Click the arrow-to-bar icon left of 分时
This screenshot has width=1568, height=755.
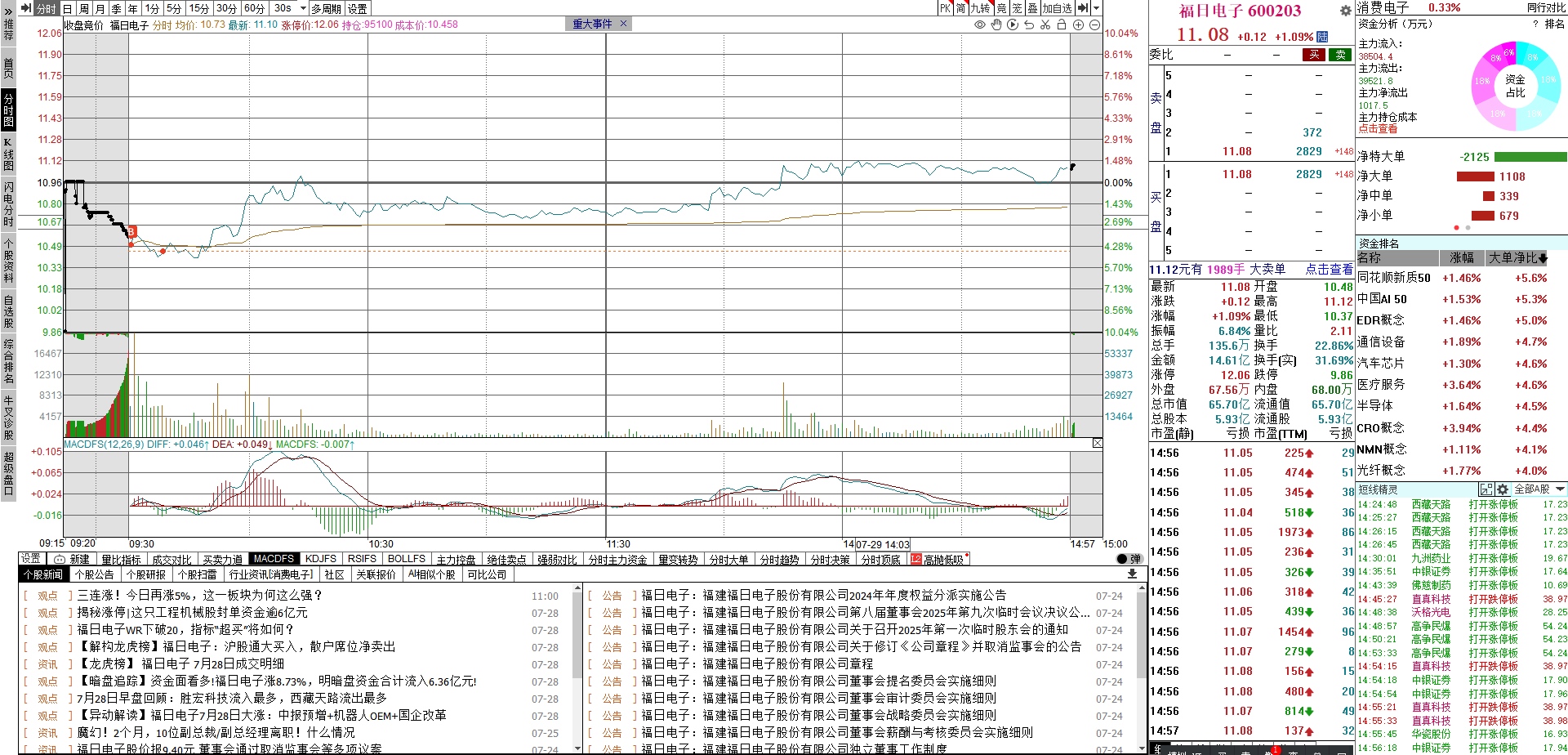(x=26, y=8)
